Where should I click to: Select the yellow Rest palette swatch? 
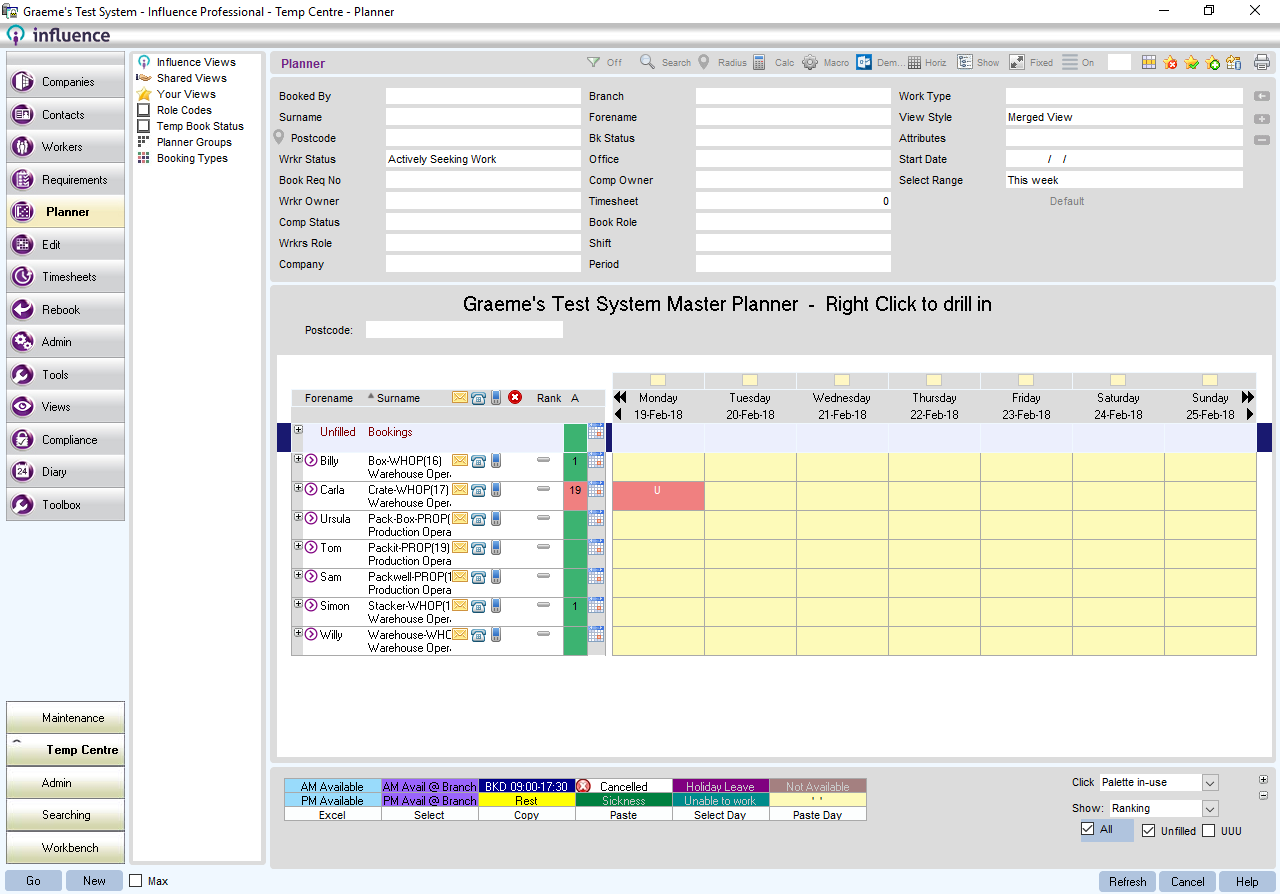[526, 801]
